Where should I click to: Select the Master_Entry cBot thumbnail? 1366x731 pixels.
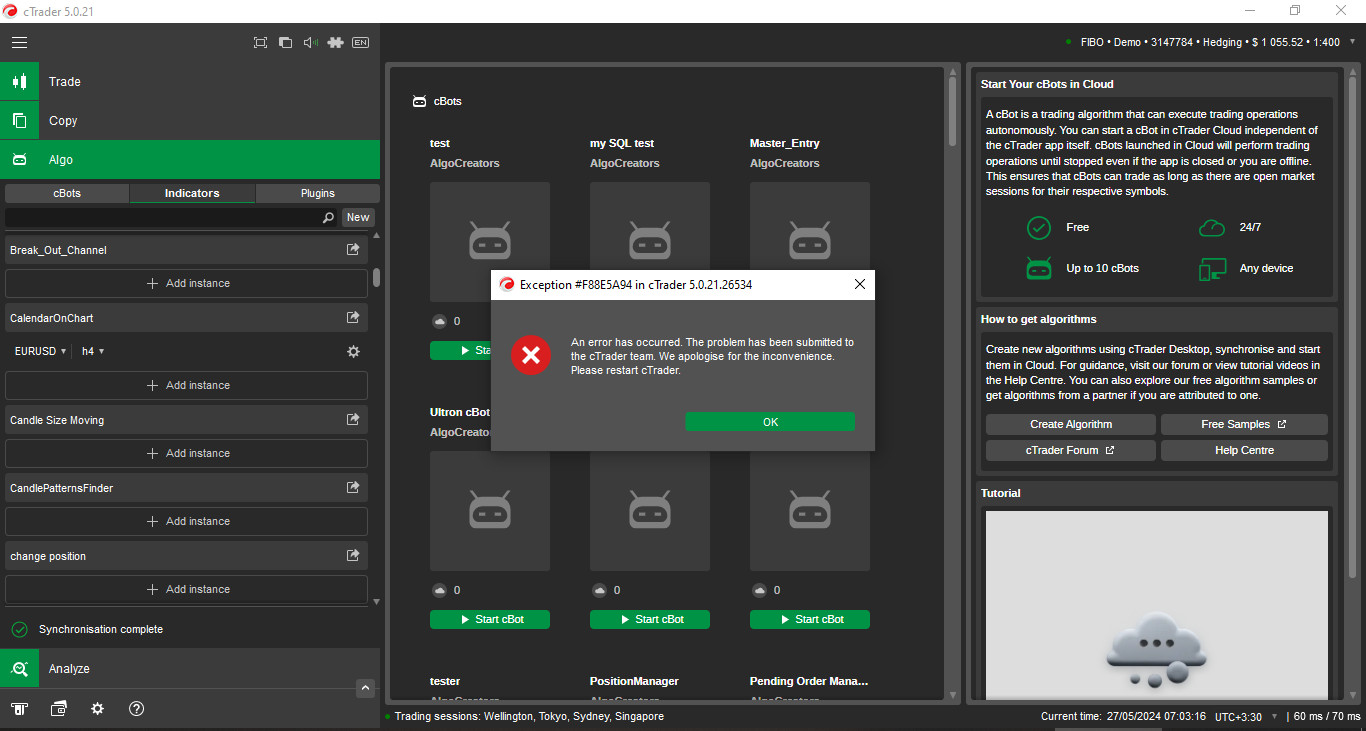(810, 242)
